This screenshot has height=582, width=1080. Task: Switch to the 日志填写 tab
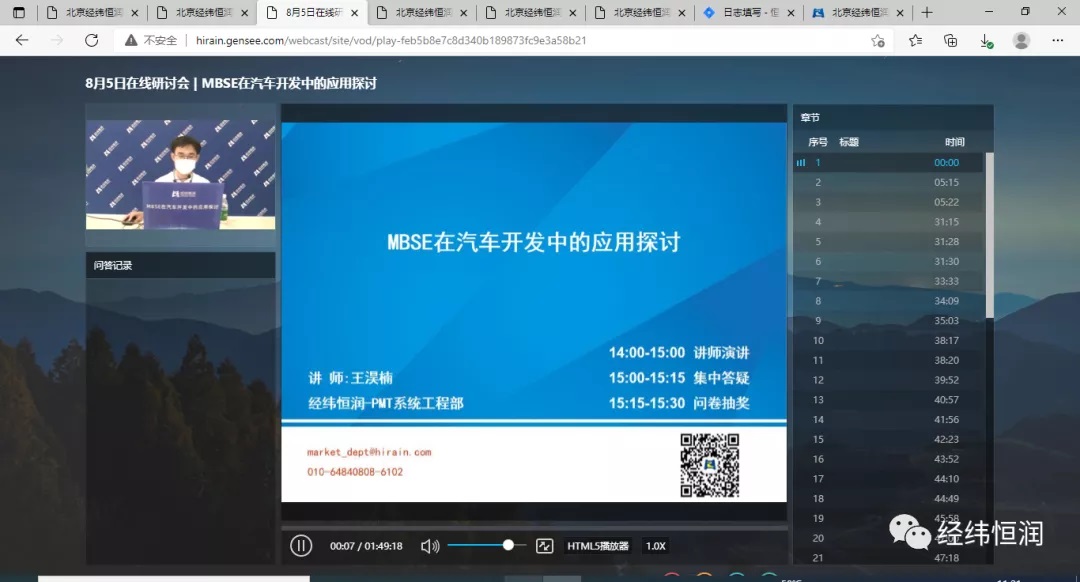[749, 12]
